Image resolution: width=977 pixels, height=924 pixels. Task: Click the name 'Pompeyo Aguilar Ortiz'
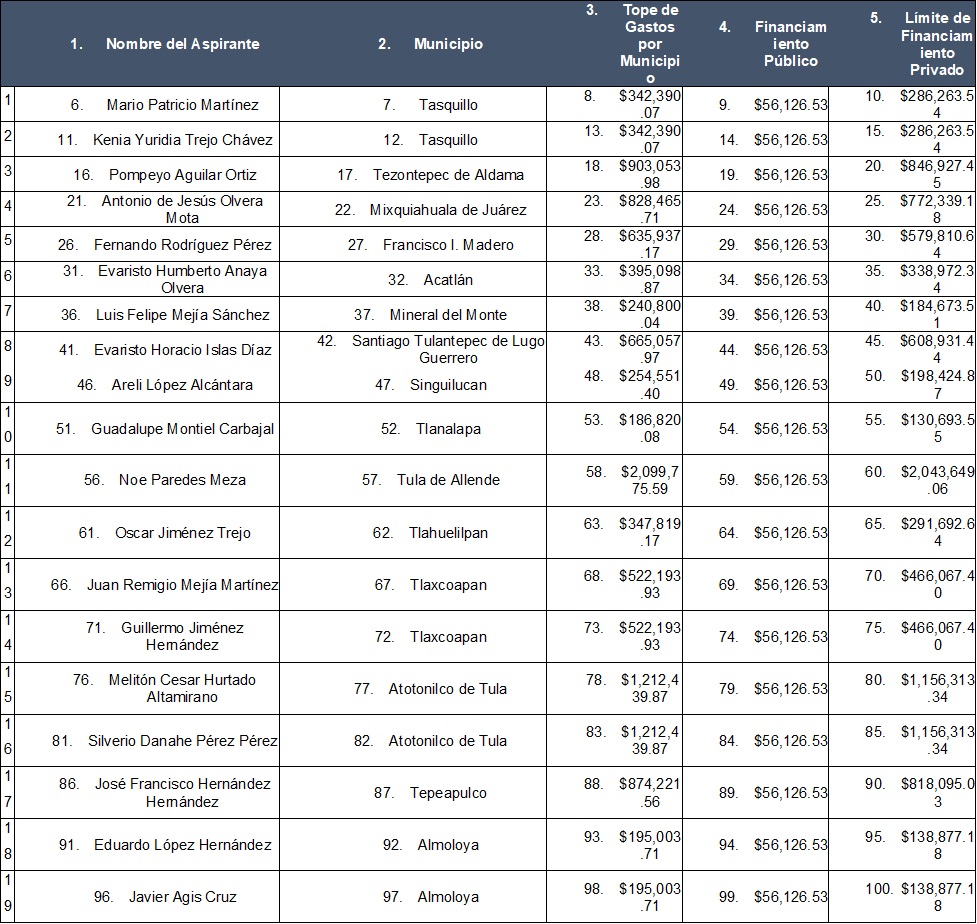point(183,174)
